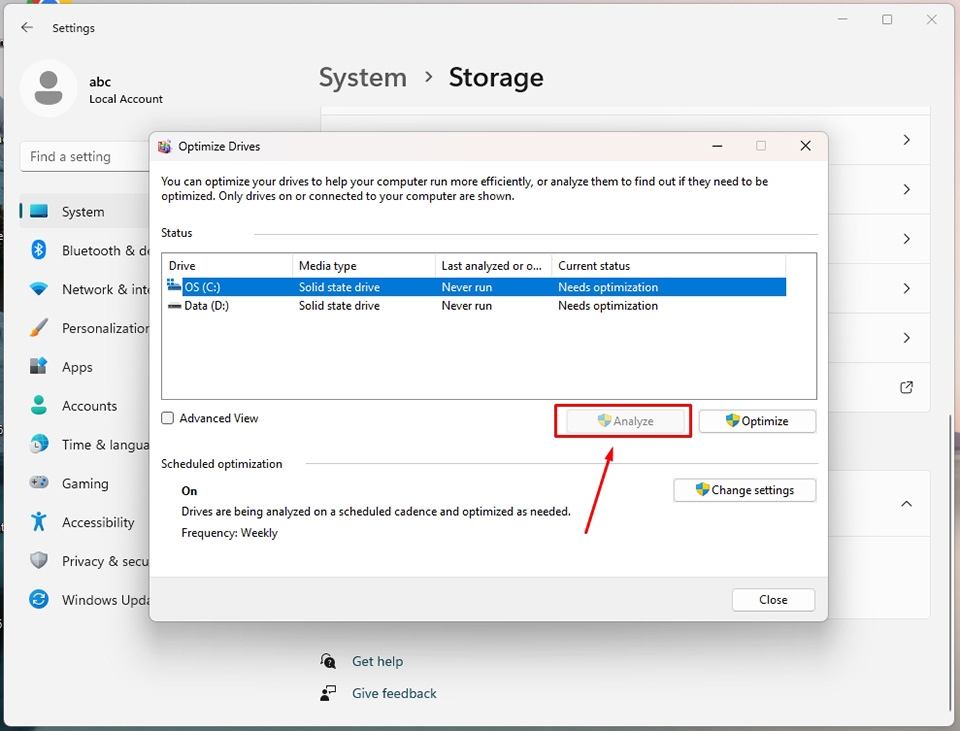Click the Accounts person icon
This screenshot has width=960, height=731.
pos(39,405)
